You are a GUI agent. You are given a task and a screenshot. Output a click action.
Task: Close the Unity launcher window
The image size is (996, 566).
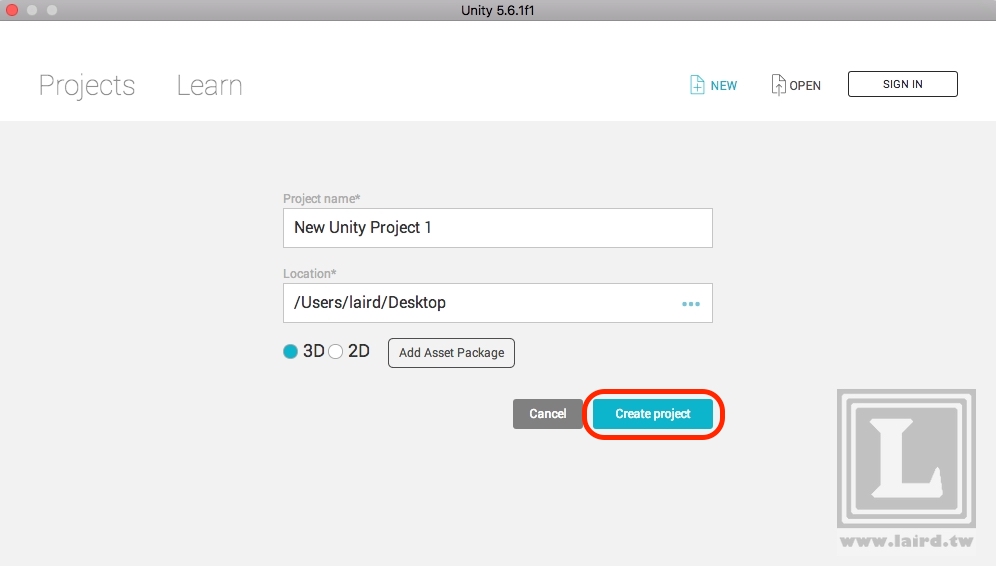[12, 9]
